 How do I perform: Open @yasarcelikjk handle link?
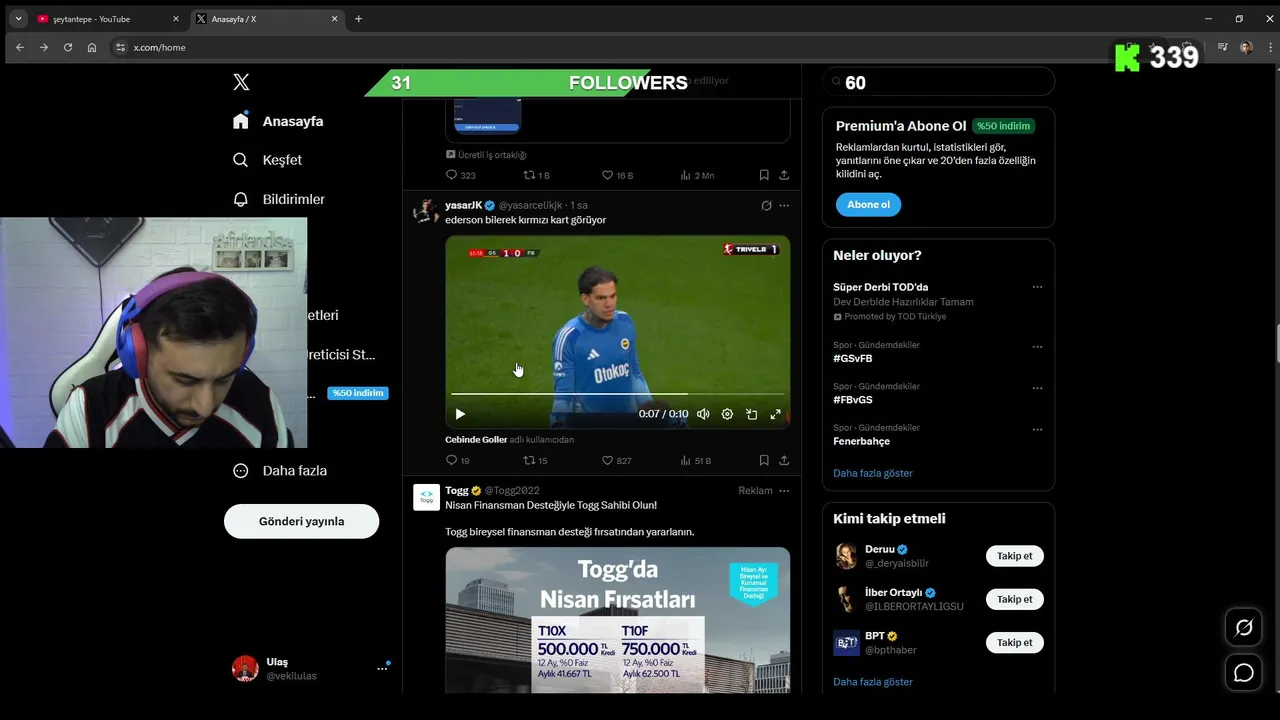click(x=530, y=205)
